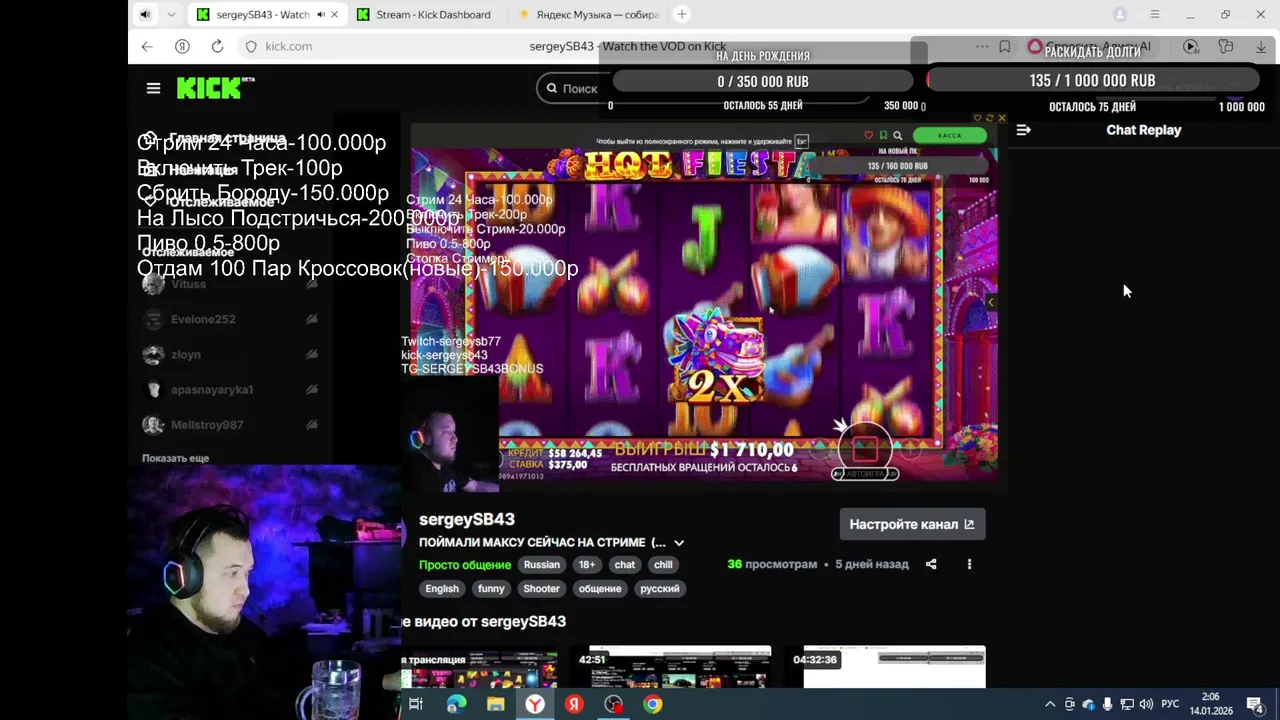Open the browser main menu icon

(x=1155, y=14)
